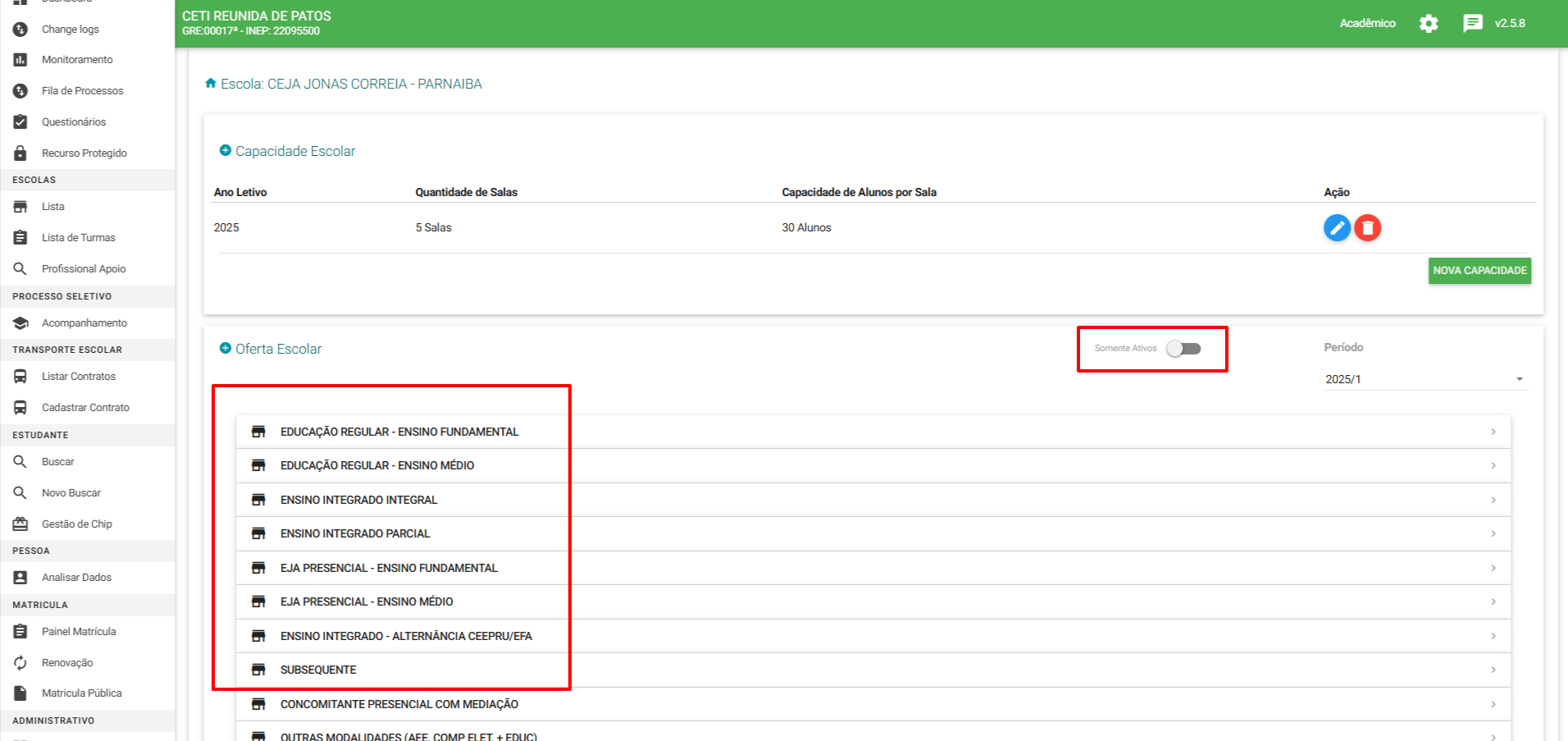The width and height of the screenshot is (1568, 741).
Task: Open Lista de Turmas in sidebar
Action: coord(78,238)
